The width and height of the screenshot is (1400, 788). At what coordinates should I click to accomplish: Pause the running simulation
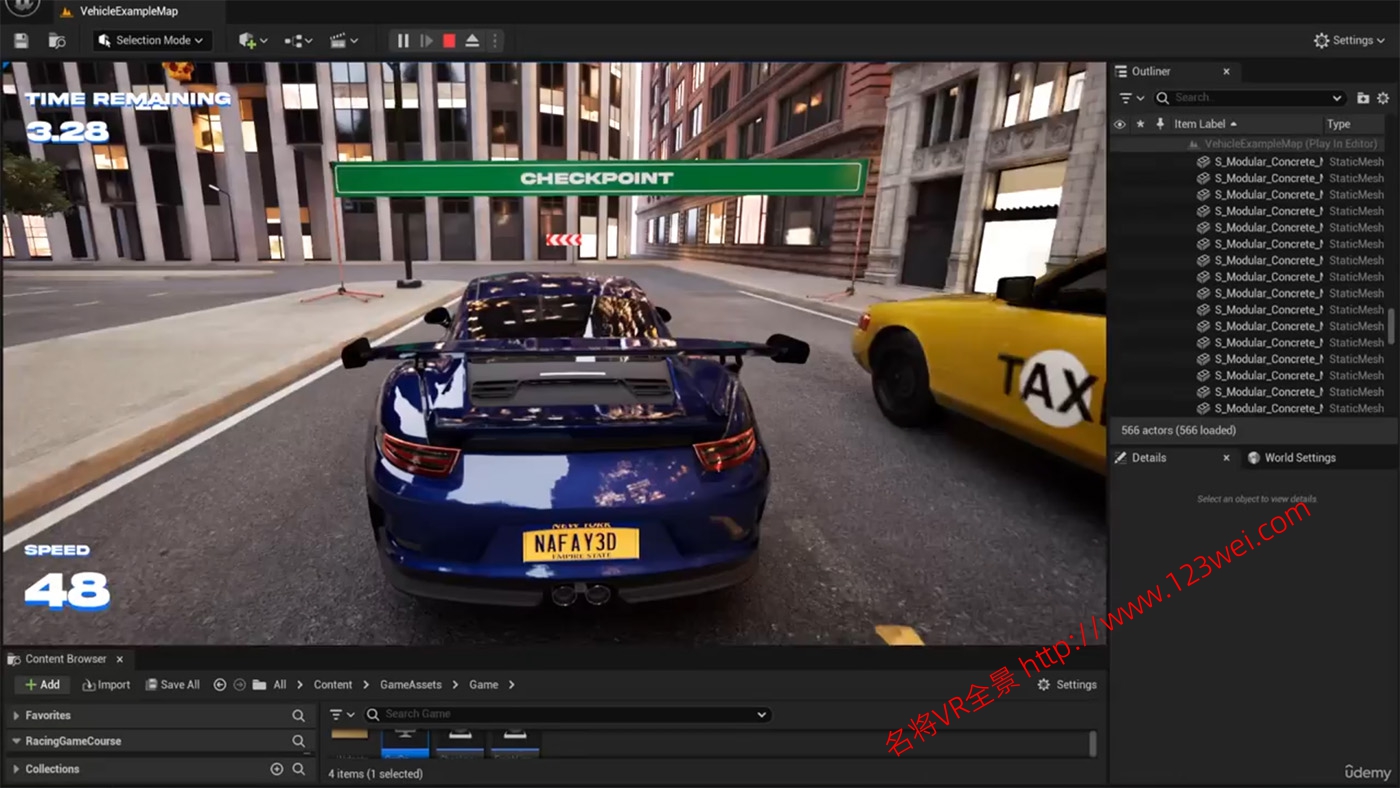403,41
